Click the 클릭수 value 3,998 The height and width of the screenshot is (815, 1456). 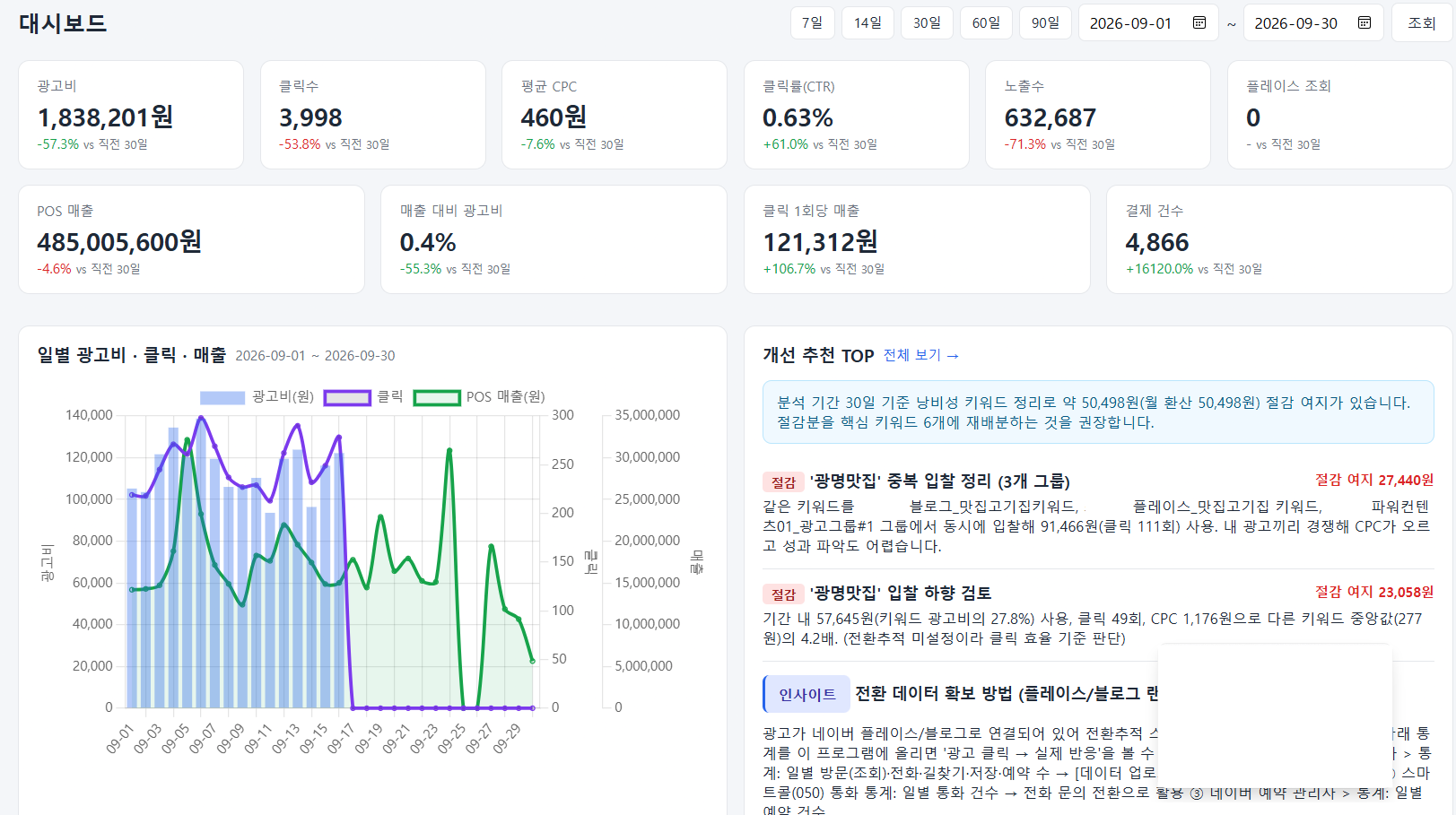[x=310, y=117]
